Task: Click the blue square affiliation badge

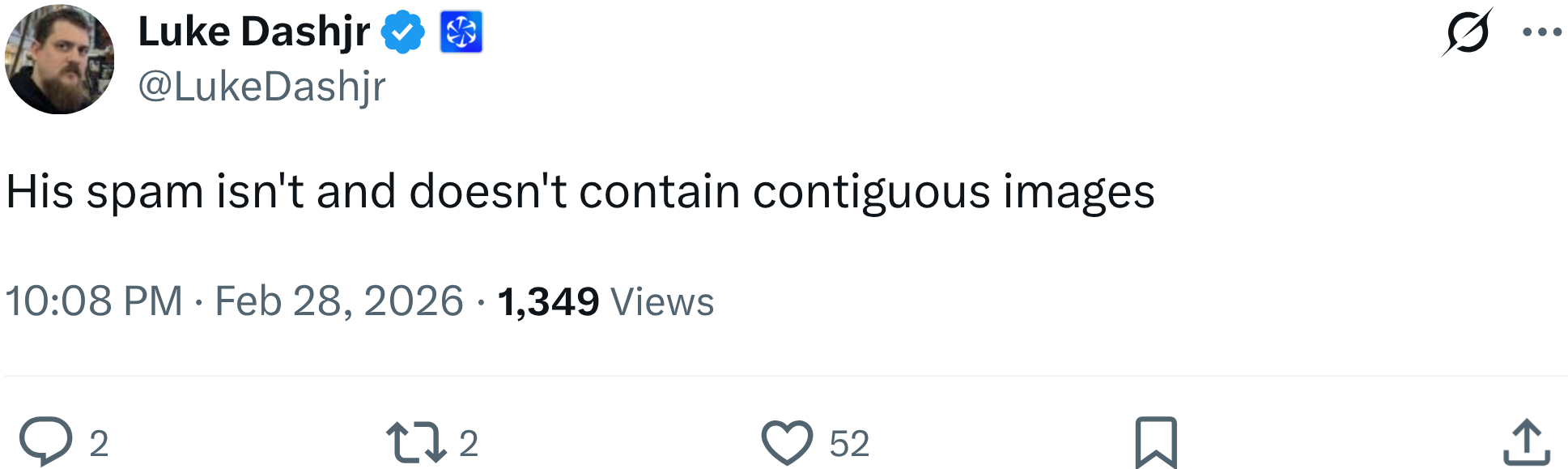Action: pyautogui.click(x=461, y=32)
